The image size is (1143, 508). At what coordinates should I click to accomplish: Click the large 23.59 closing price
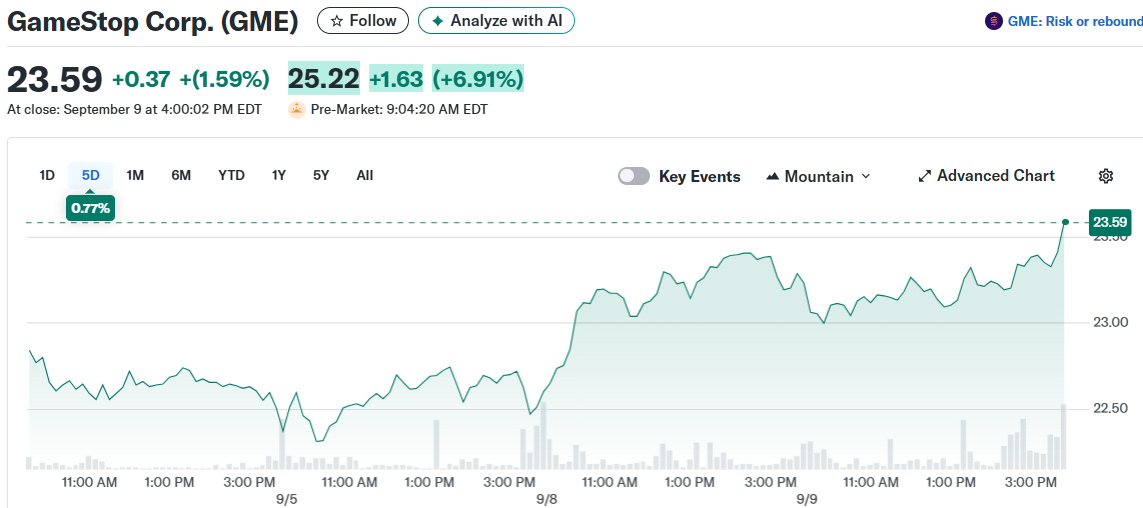pyautogui.click(x=55, y=79)
